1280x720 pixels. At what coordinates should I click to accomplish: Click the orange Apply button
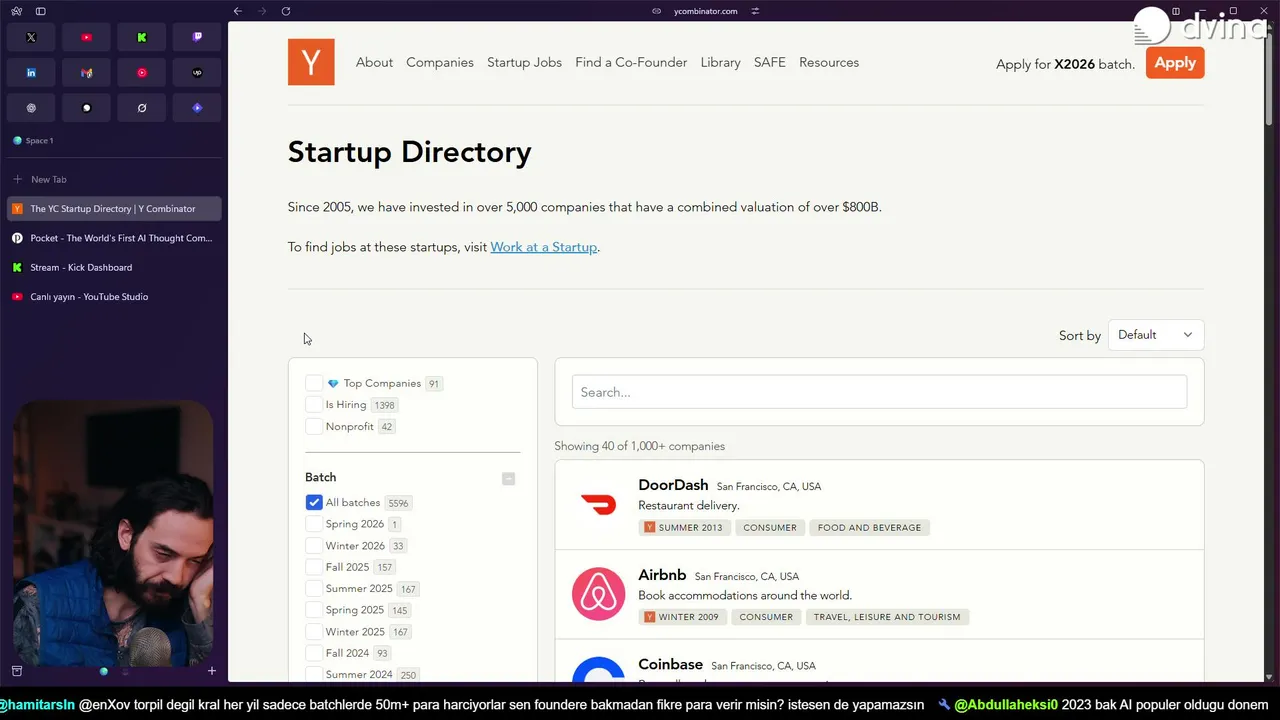1175,62
